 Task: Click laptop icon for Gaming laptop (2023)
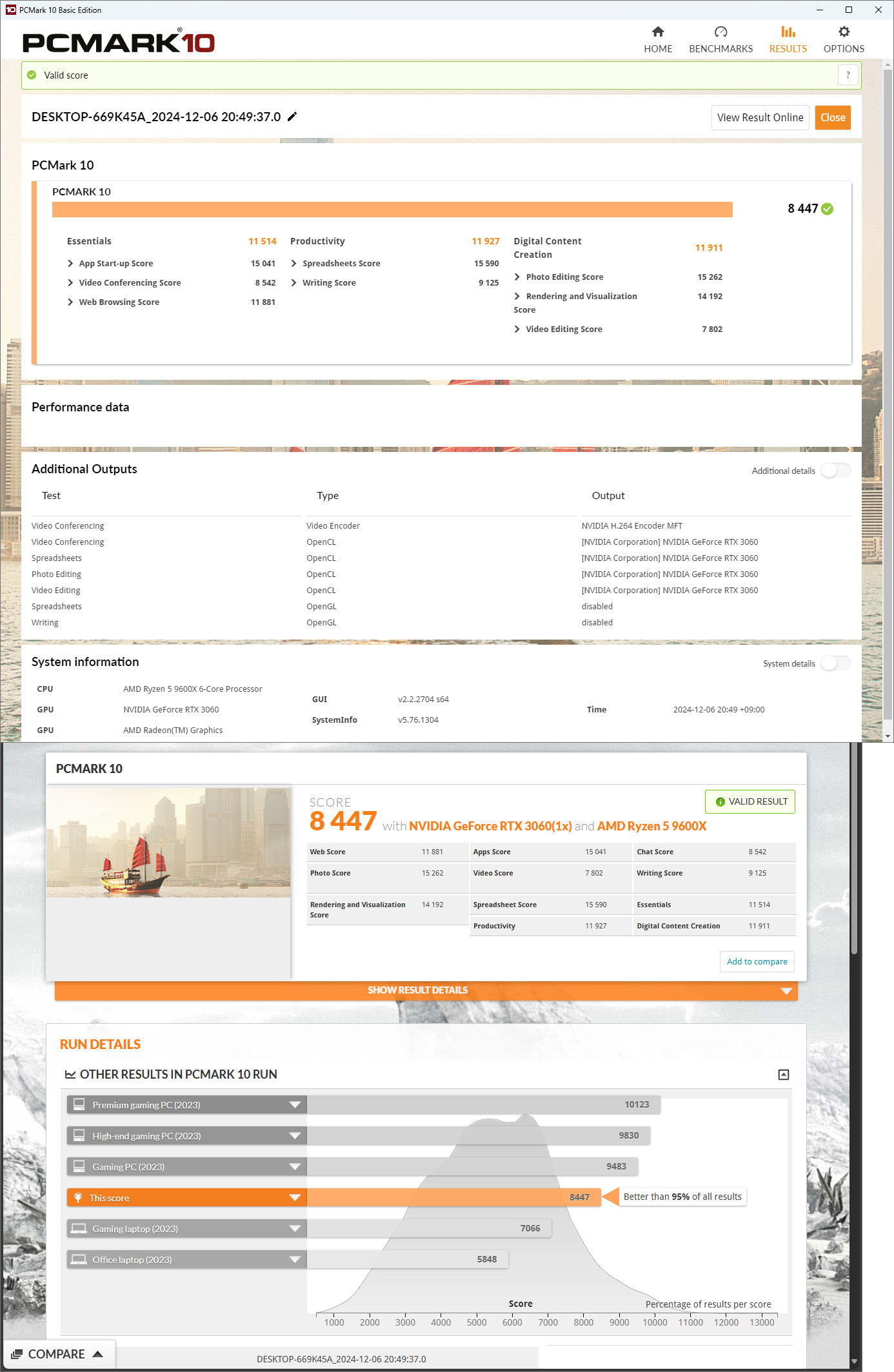pos(79,1228)
